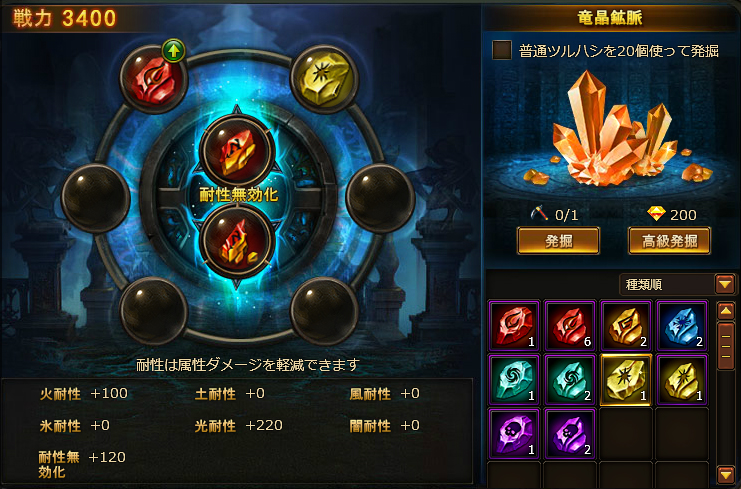741x489 pixels.
Task: Pick the red crystal with quantity 6
Action: (569, 326)
